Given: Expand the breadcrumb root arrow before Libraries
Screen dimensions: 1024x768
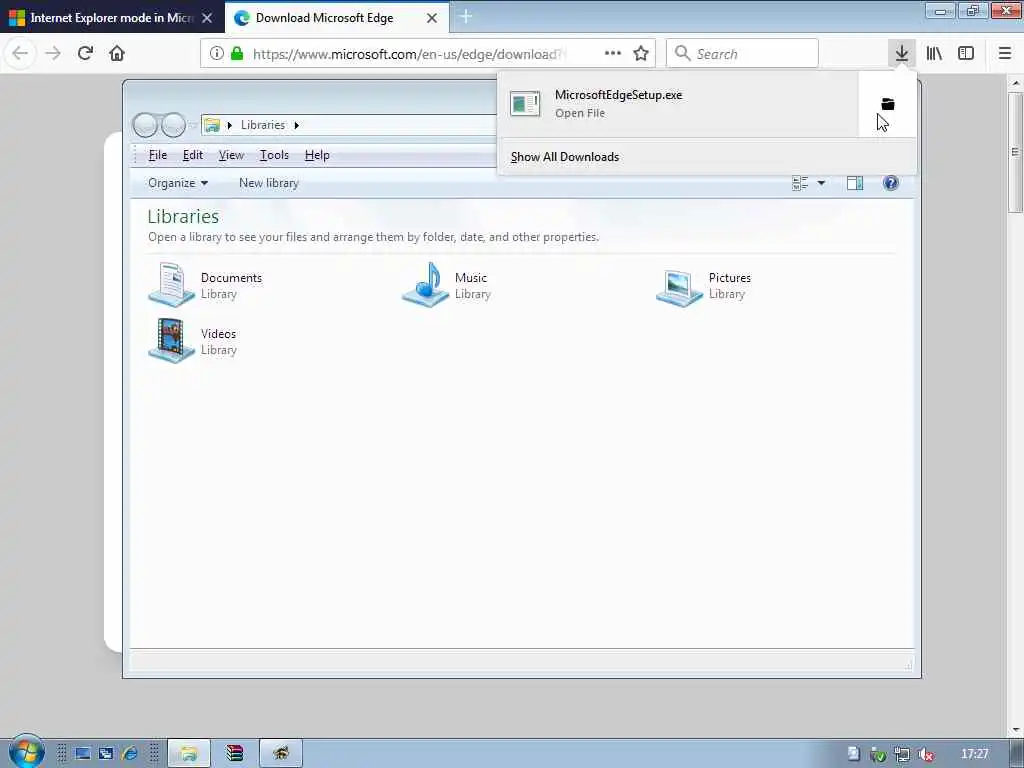Looking at the screenshot, I should (x=229, y=125).
